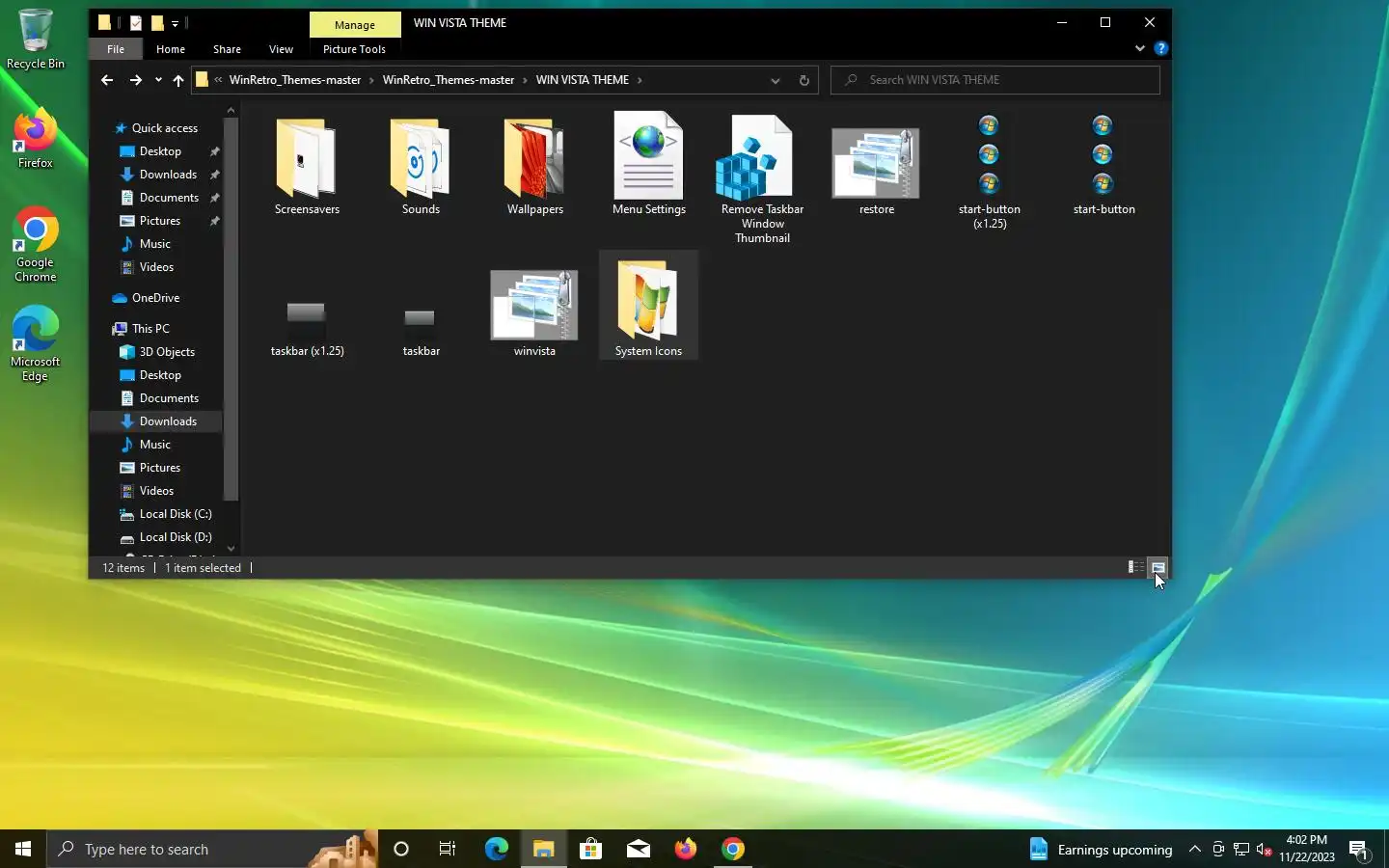
Task: Expand the ribbon with chevron
Action: click(x=1140, y=48)
